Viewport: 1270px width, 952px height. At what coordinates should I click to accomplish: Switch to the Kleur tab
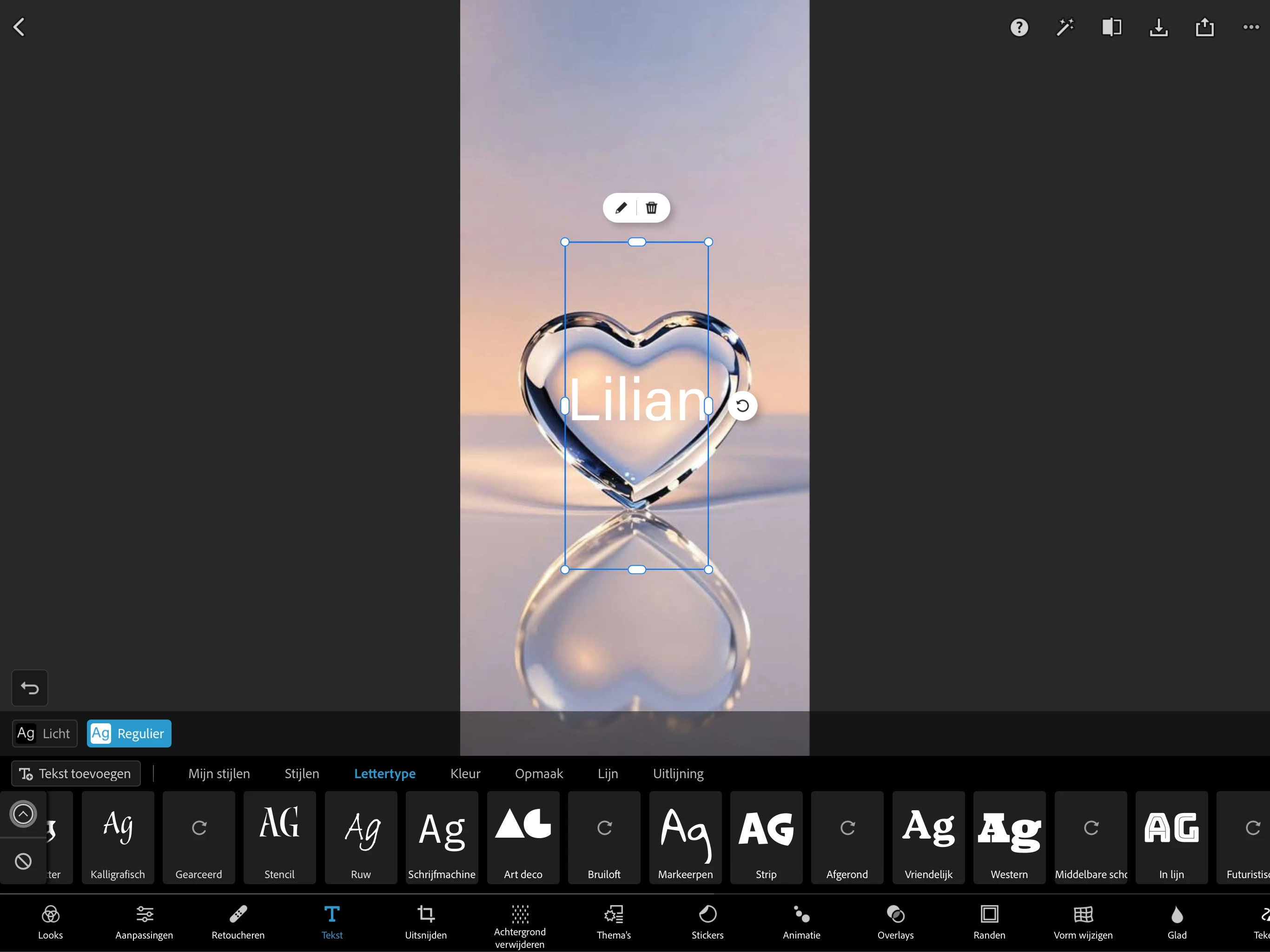click(x=465, y=773)
